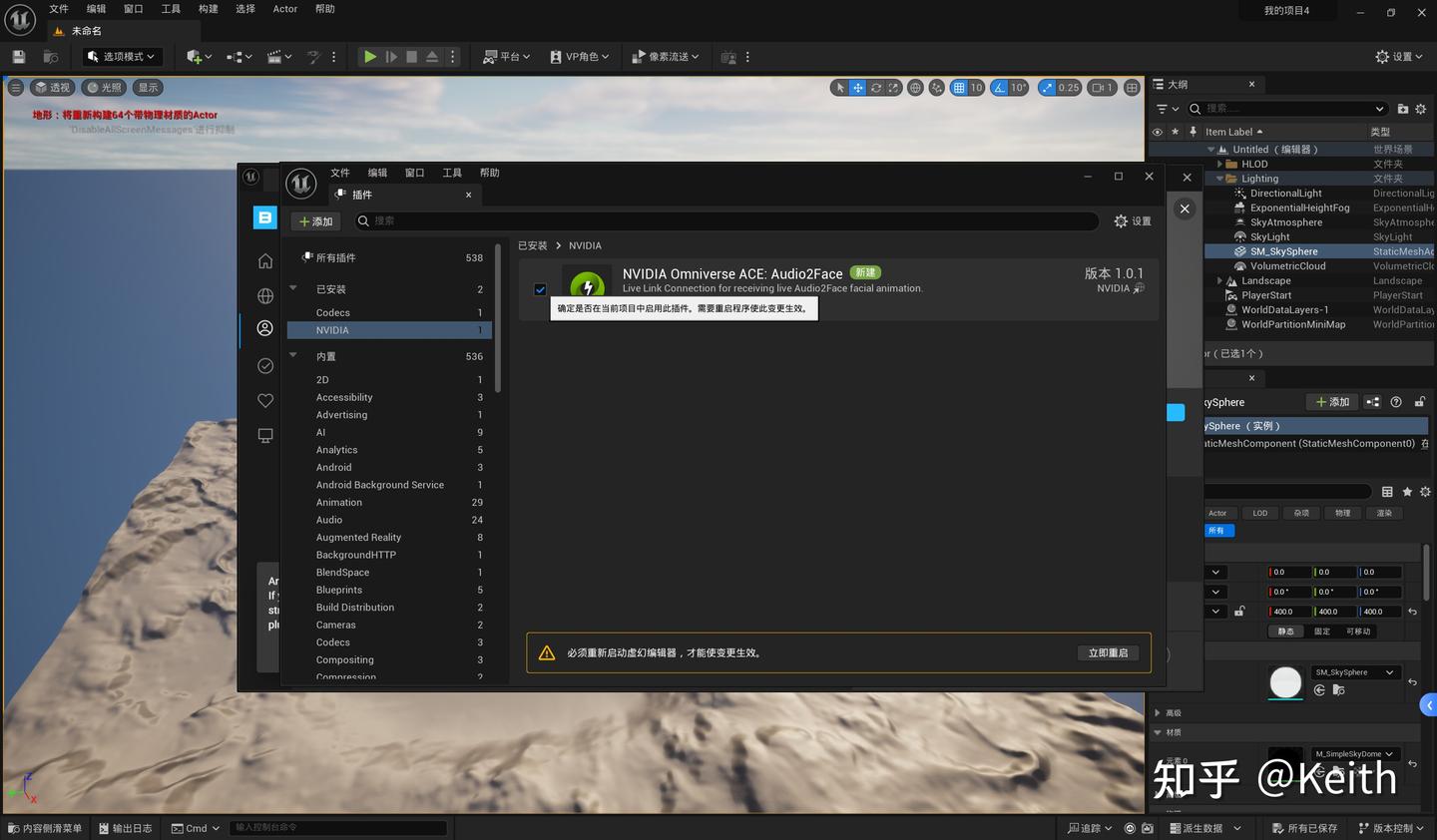Click 立即重启 to restart the editor

[1108, 652]
